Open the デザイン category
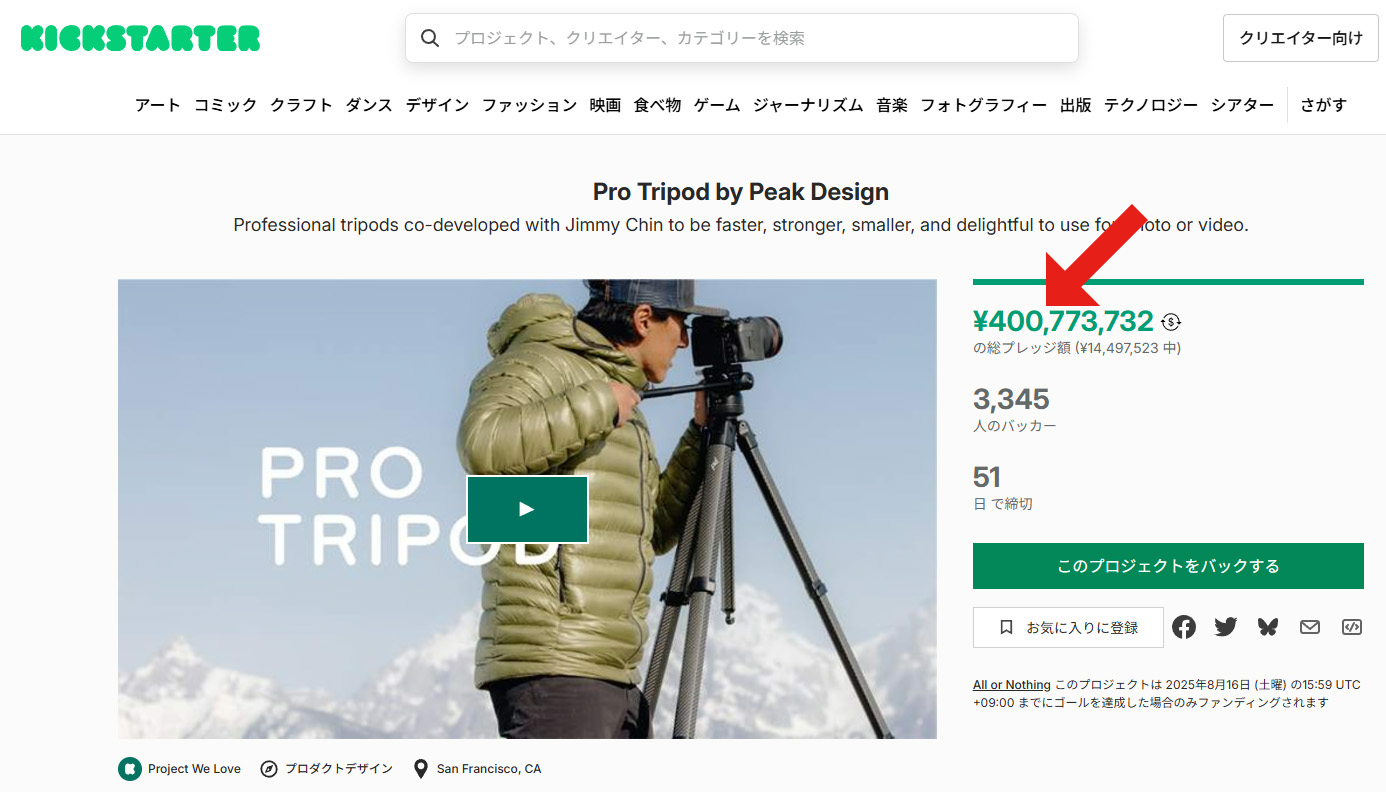Screen dimensions: 1386x792 [437, 105]
